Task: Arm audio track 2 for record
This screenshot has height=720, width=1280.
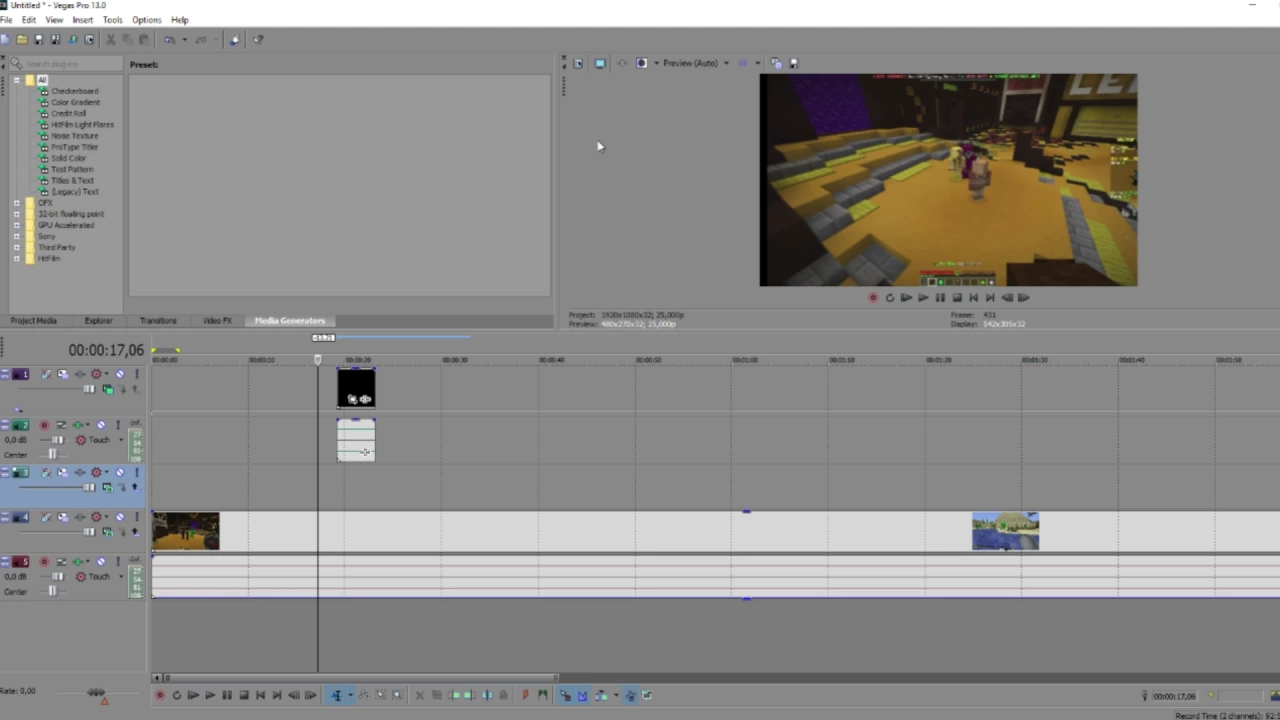Action: 44,425
